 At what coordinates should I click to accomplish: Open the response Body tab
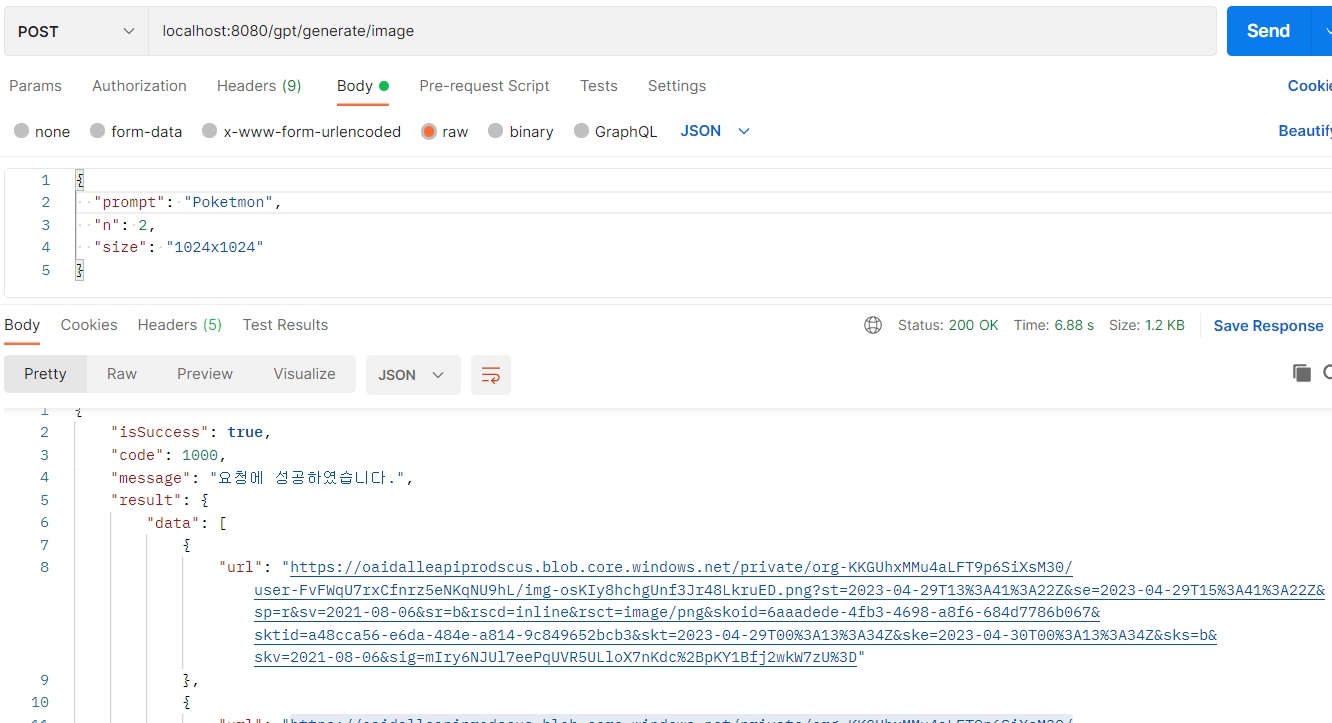coord(22,325)
